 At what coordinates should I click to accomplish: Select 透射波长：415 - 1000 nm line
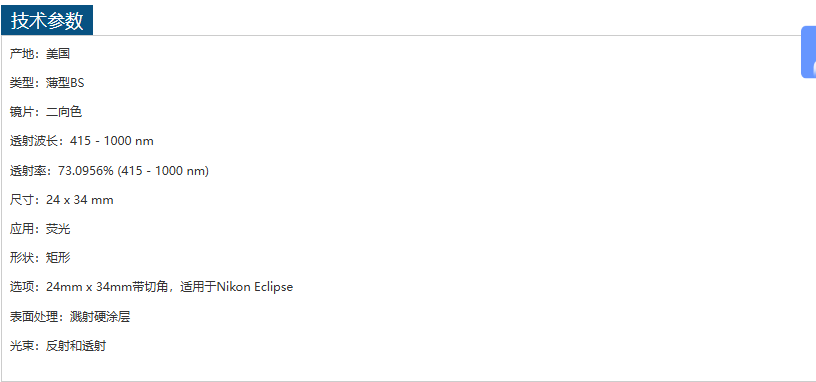[82, 141]
